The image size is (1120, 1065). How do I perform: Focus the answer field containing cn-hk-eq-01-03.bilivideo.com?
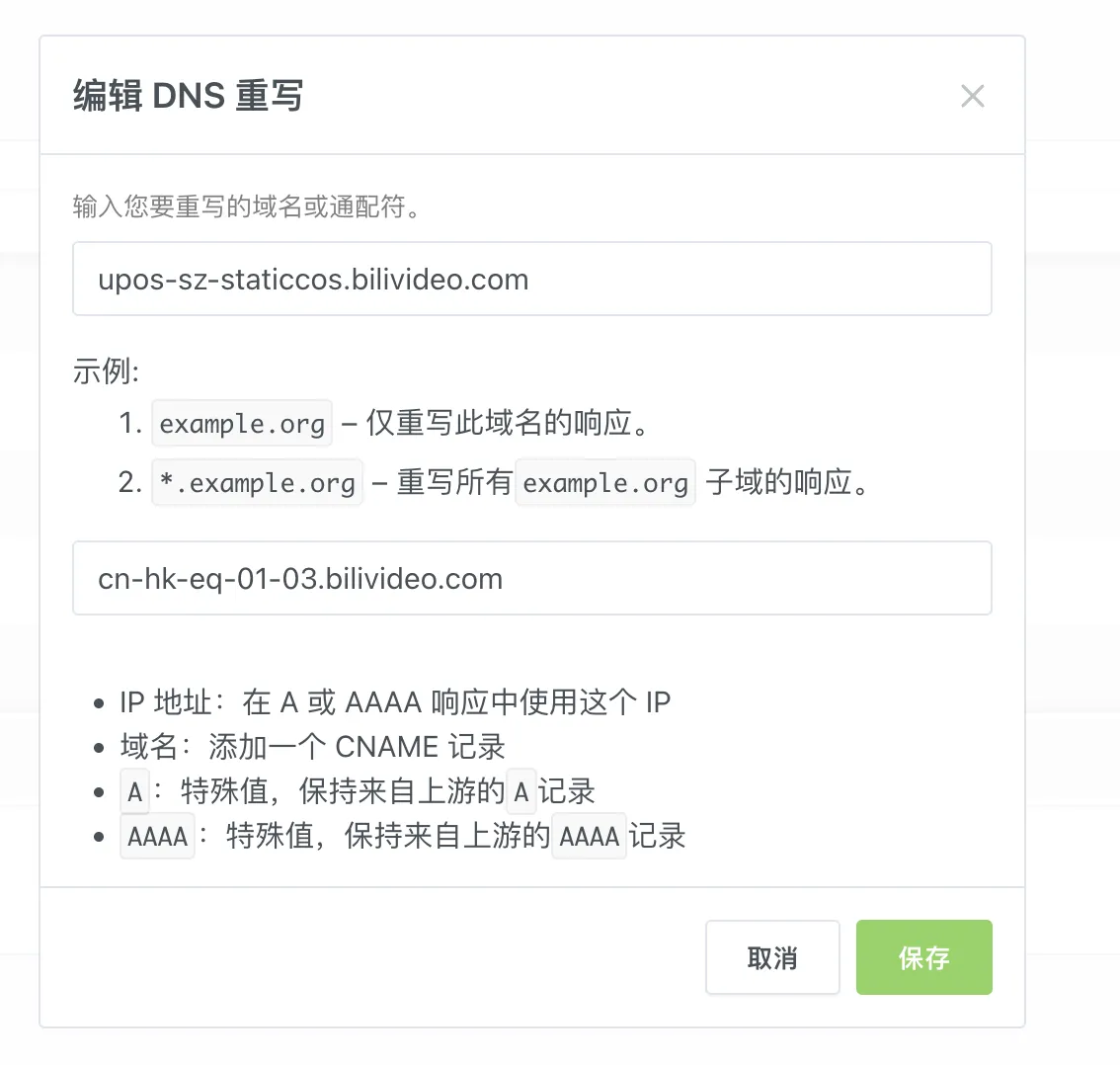531,579
